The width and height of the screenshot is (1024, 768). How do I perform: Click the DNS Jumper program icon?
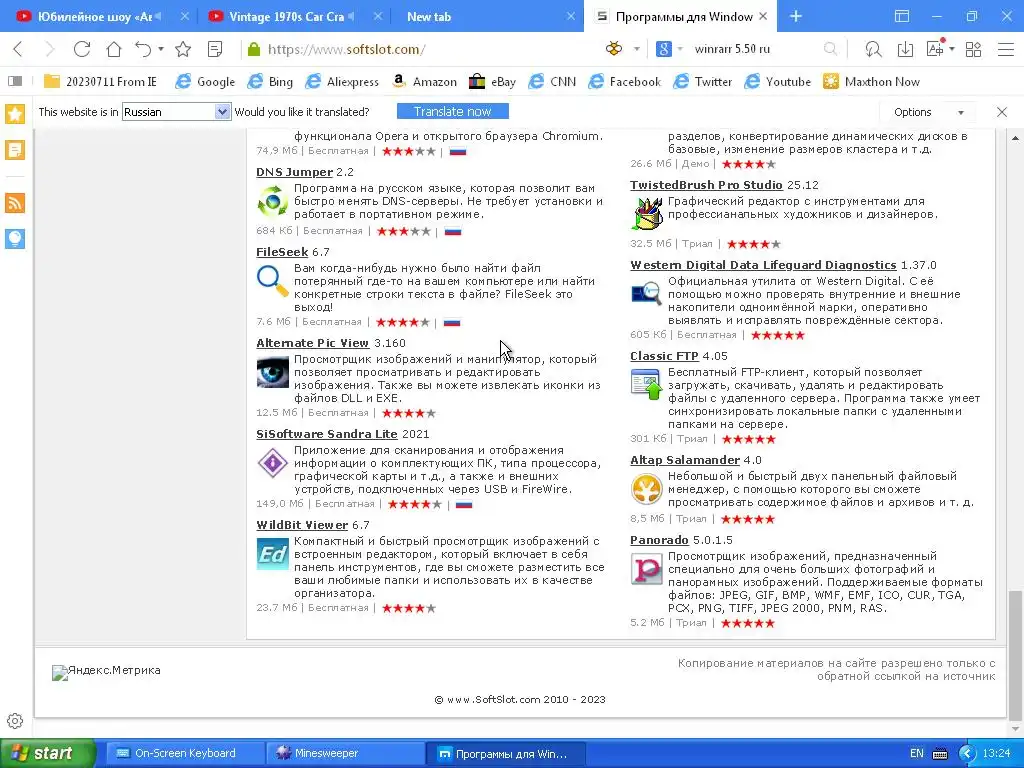click(272, 201)
